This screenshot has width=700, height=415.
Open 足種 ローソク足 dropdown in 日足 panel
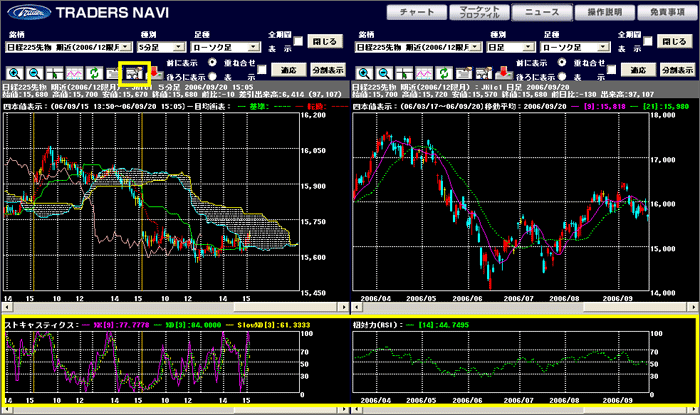coord(575,47)
